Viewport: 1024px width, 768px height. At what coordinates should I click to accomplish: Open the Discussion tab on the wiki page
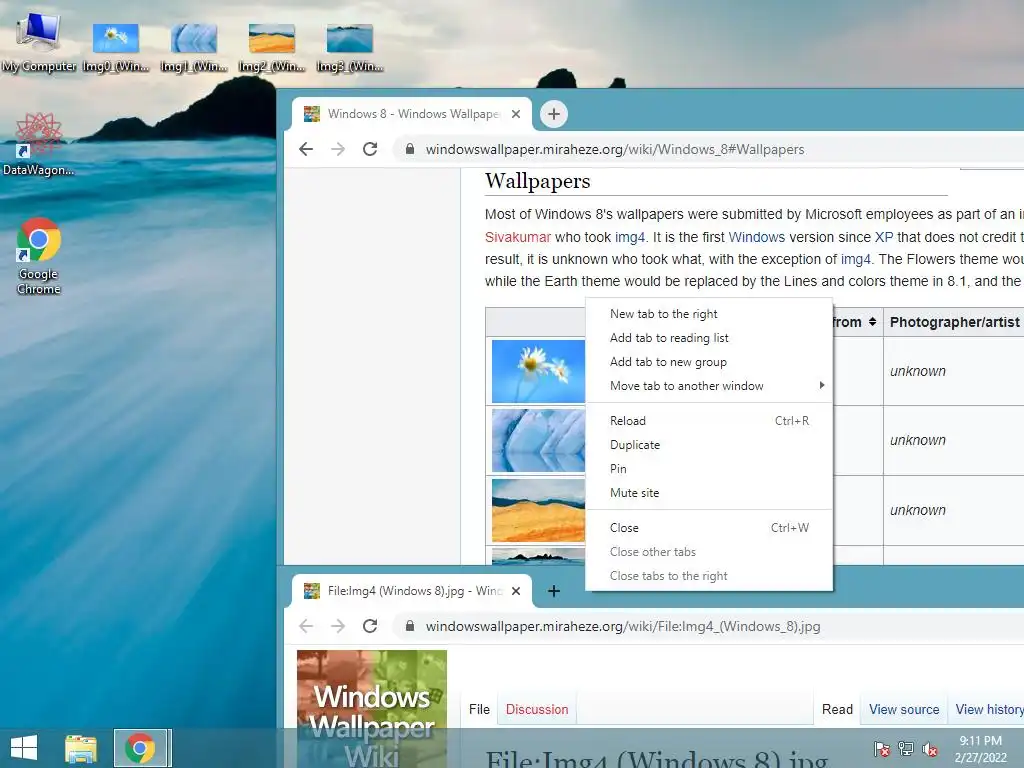tap(537, 709)
